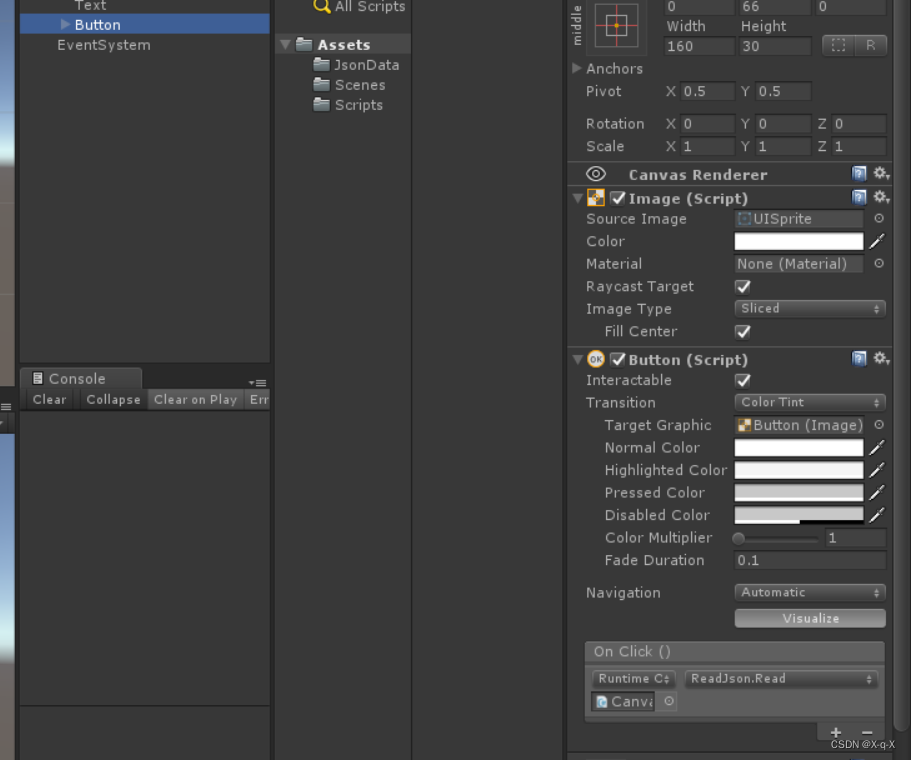Toggle the Button (Script) component checkbox
The height and width of the screenshot is (760, 911).
(x=618, y=360)
